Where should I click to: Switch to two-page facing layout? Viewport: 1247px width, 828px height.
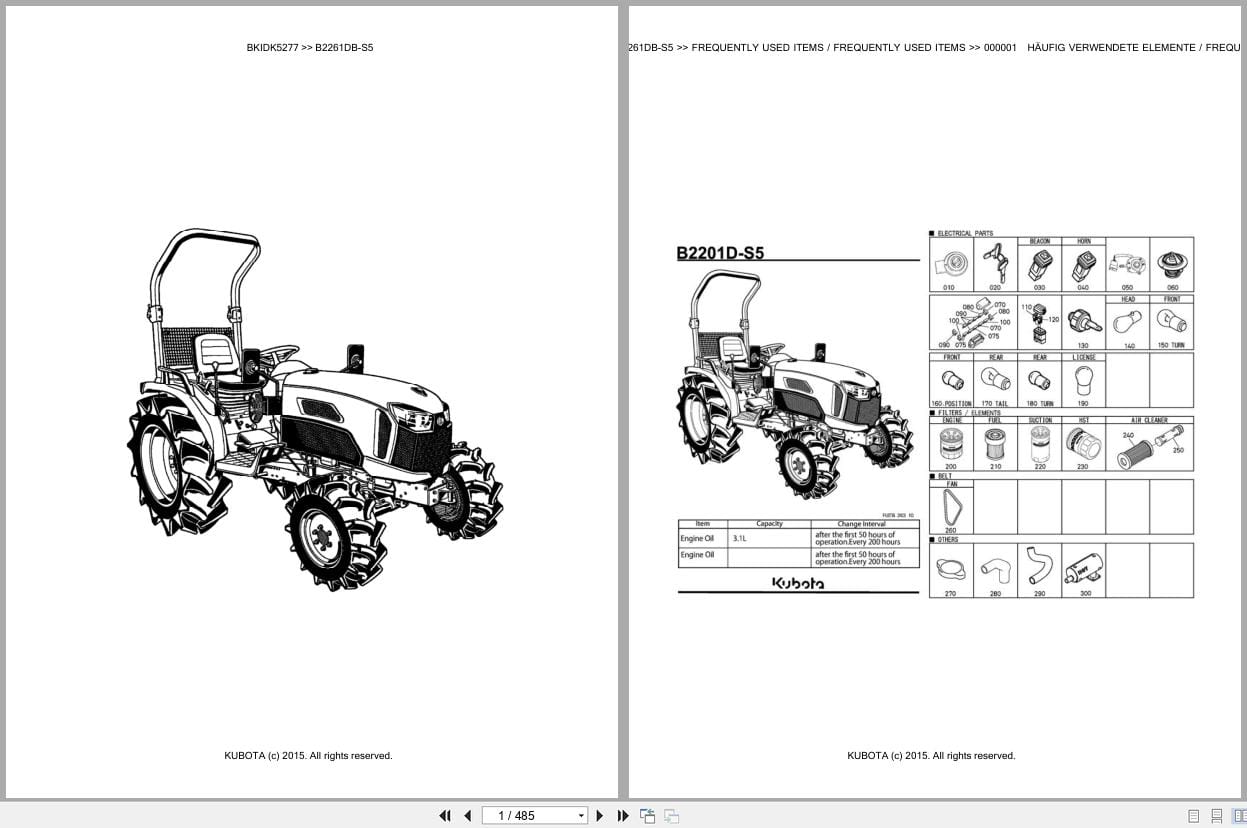click(1239, 816)
